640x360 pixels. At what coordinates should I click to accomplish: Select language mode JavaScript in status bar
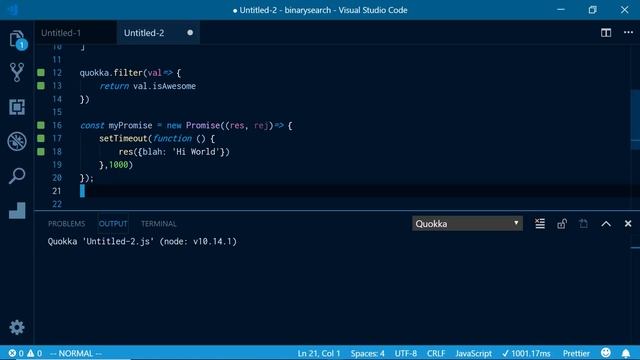[473, 353]
